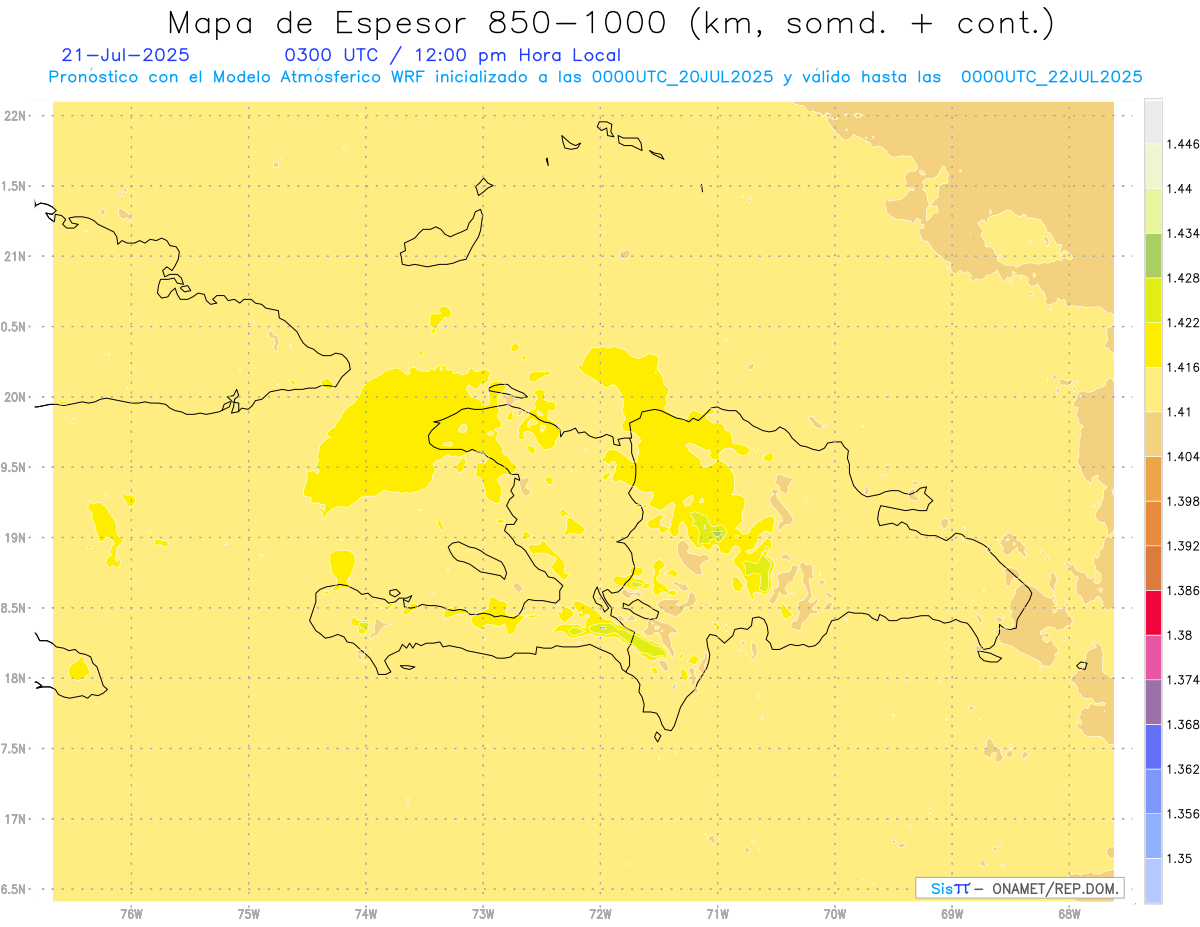Click legend value 1.428

click(1182, 278)
